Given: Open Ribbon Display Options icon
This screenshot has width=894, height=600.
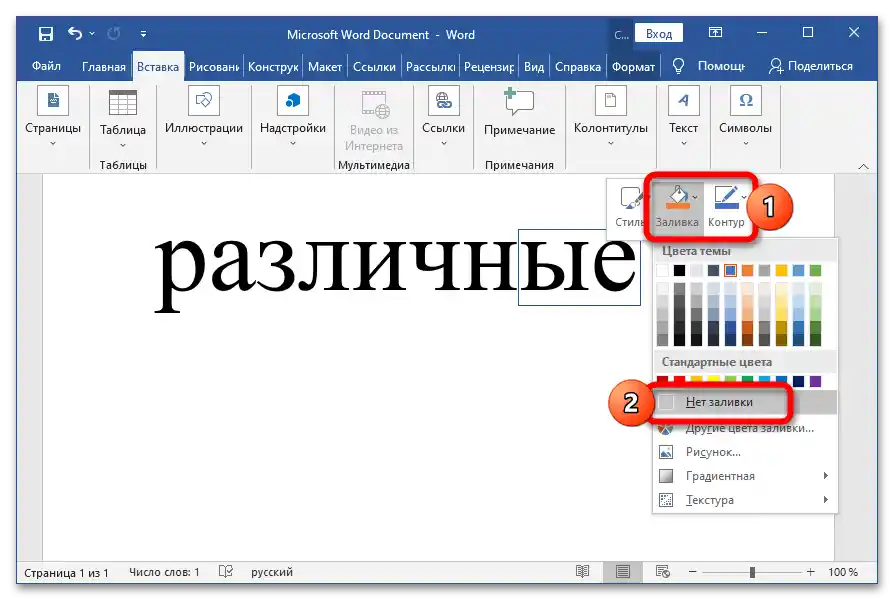Looking at the screenshot, I should [x=715, y=33].
